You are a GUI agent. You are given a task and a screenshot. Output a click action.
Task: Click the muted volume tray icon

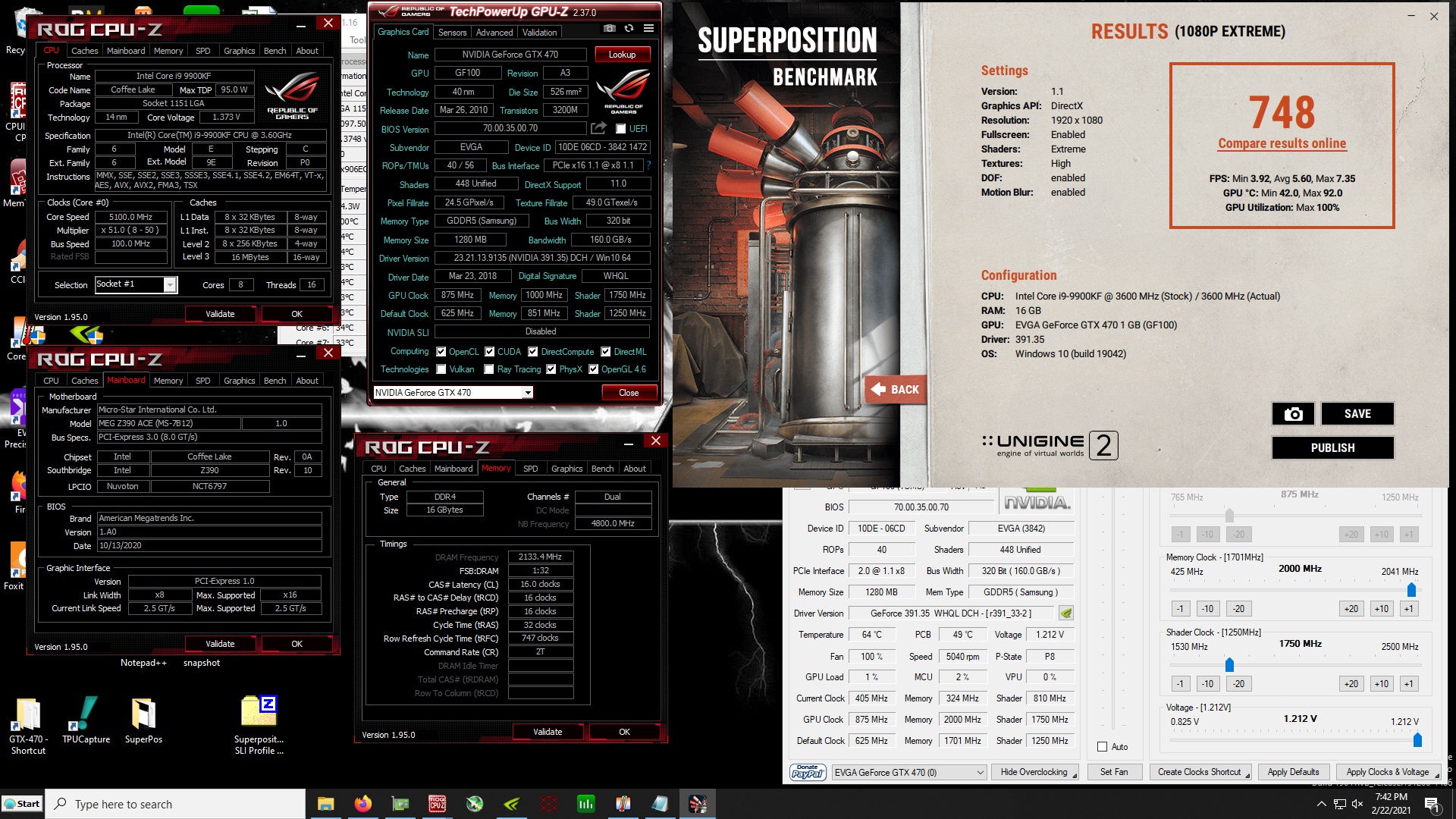1357,805
